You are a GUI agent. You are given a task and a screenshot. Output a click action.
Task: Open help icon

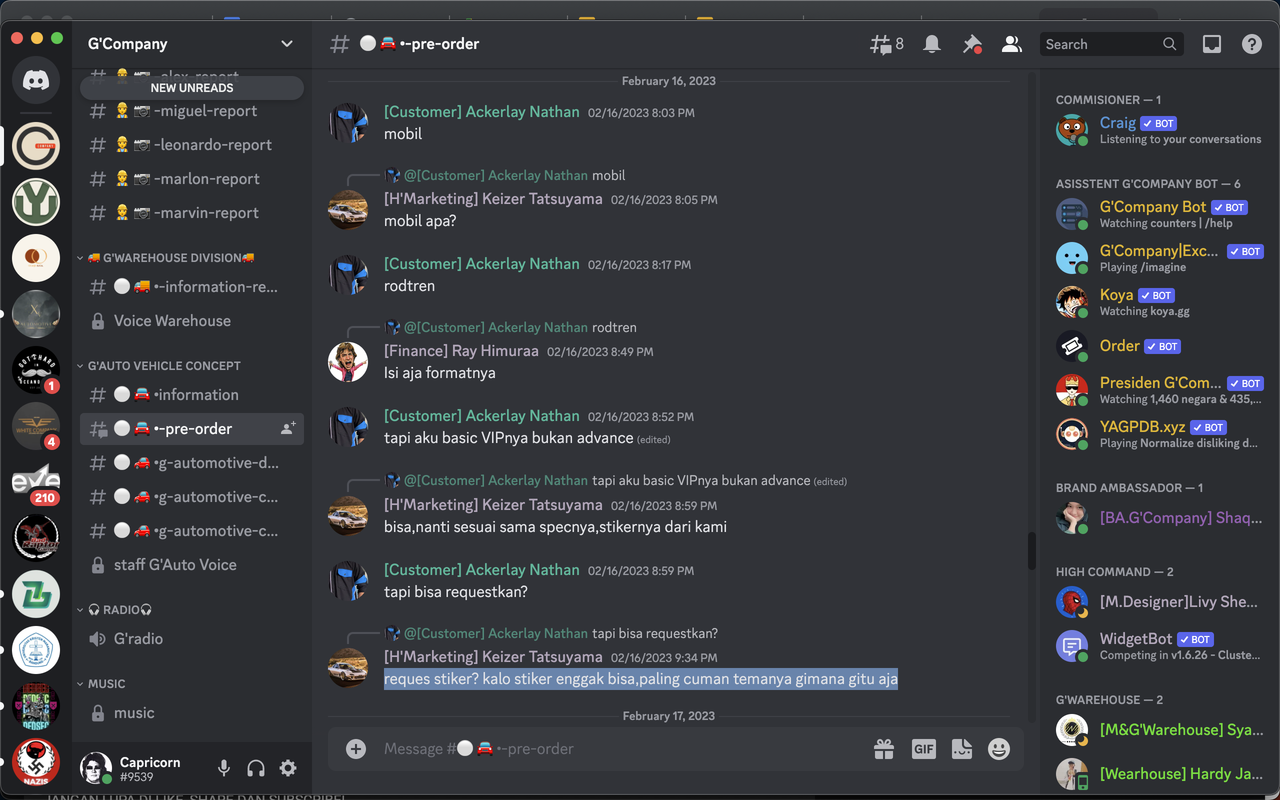click(1252, 44)
